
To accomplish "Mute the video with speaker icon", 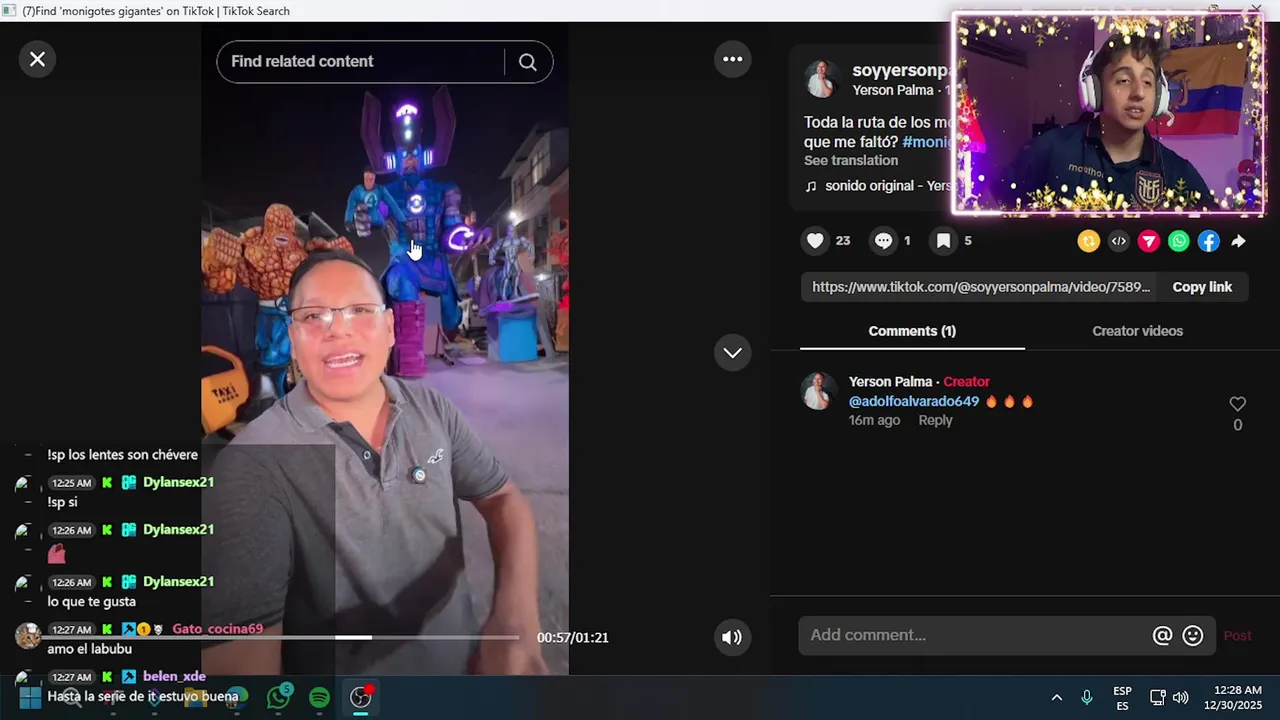I will pyautogui.click(x=732, y=637).
